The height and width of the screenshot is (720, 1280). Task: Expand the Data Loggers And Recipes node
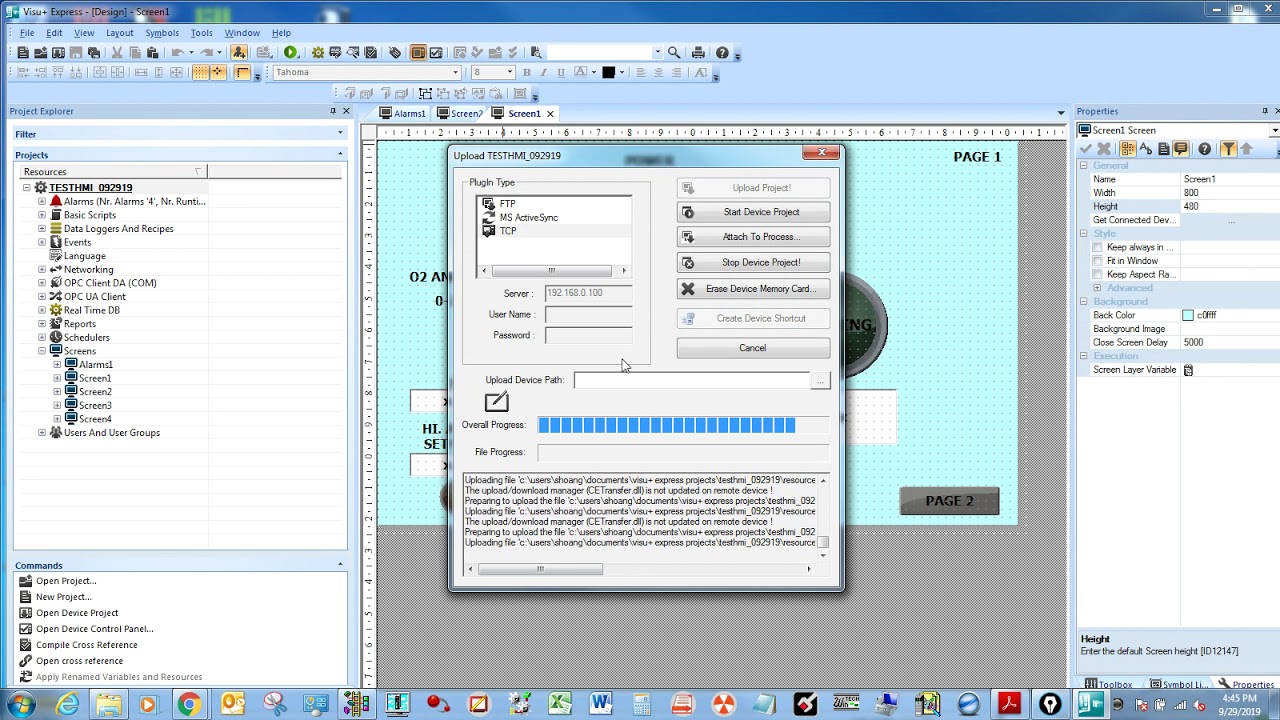(42, 228)
